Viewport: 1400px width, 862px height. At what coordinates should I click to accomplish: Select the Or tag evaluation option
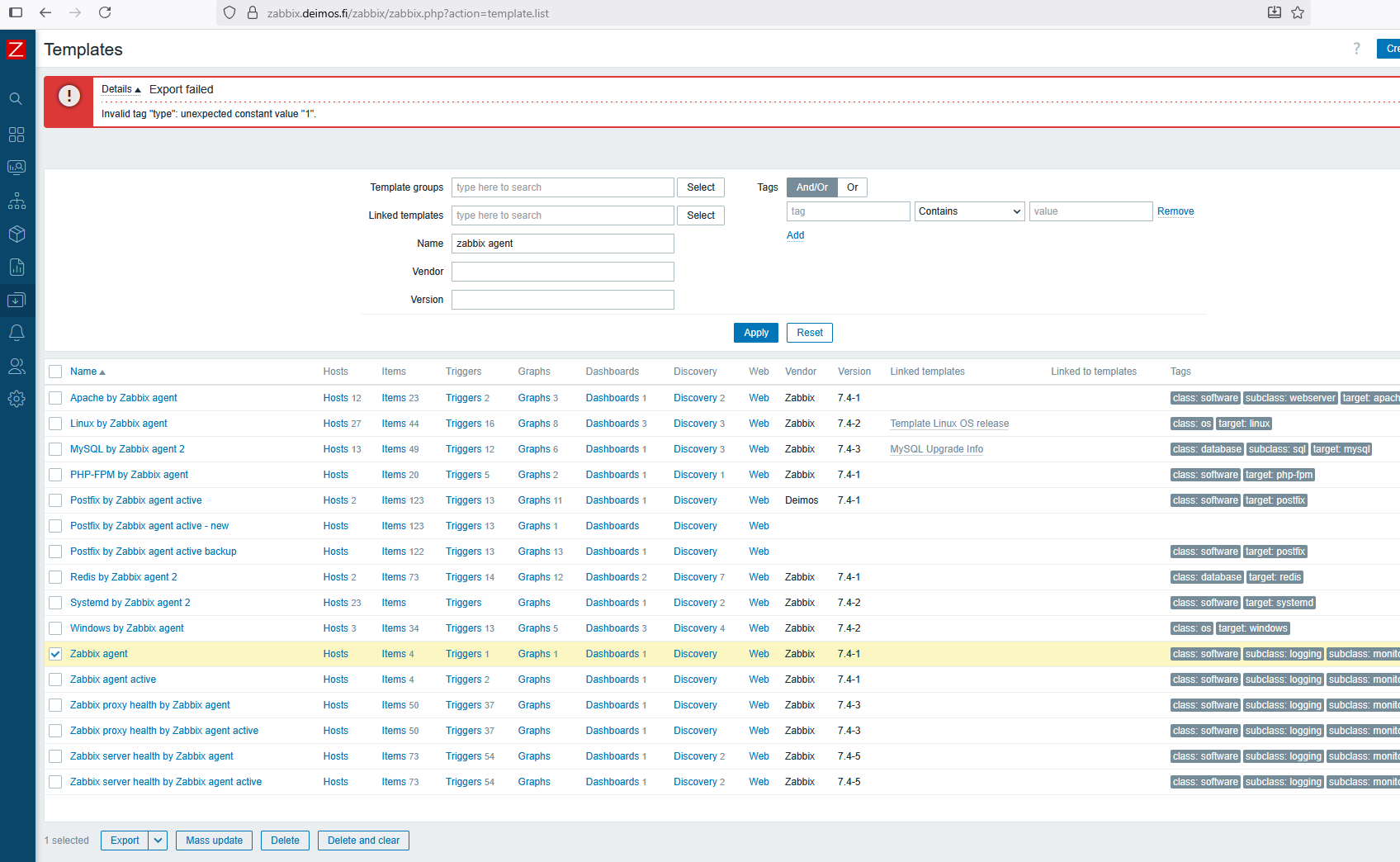point(852,187)
